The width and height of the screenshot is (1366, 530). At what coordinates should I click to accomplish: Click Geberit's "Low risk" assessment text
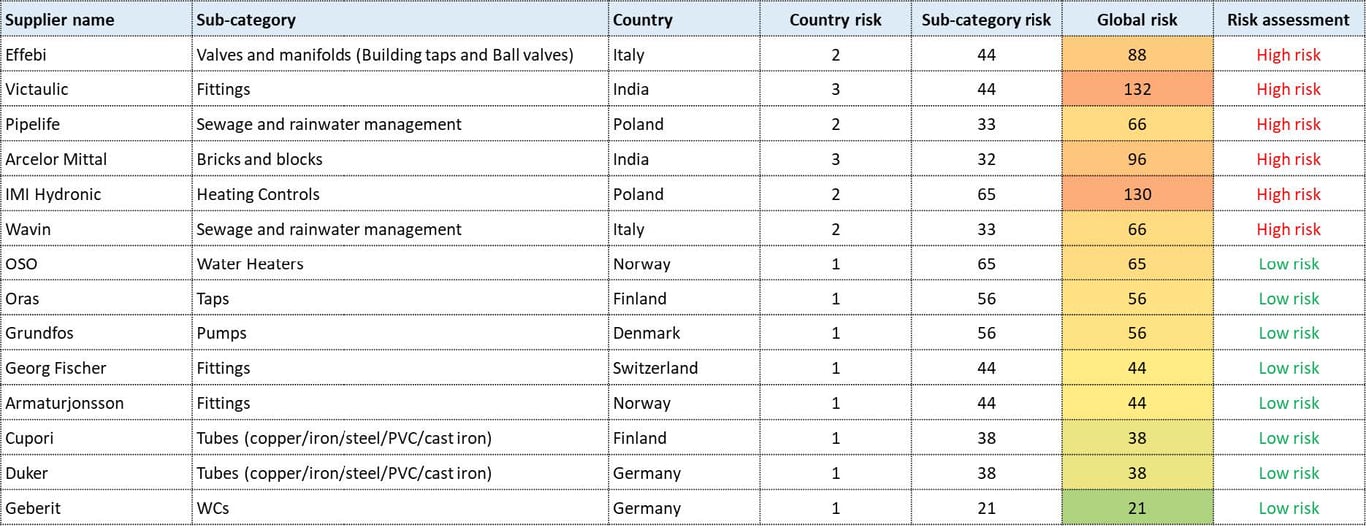click(x=1288, y=508)
